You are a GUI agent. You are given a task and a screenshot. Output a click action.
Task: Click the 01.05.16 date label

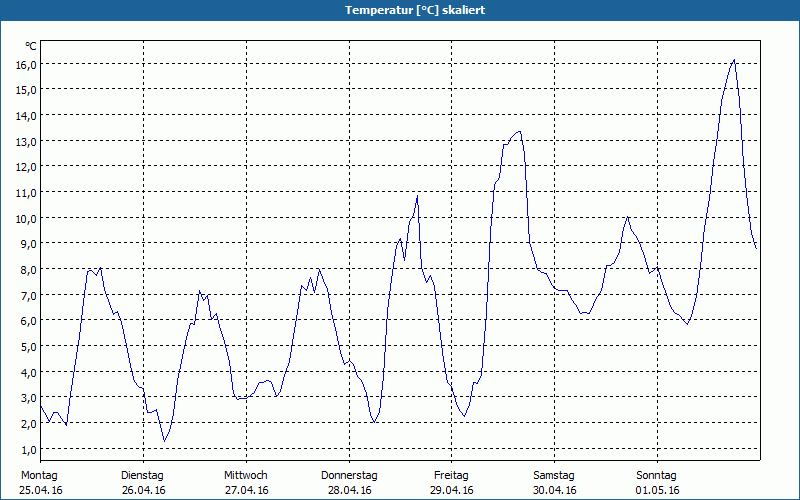pos(658,490)
